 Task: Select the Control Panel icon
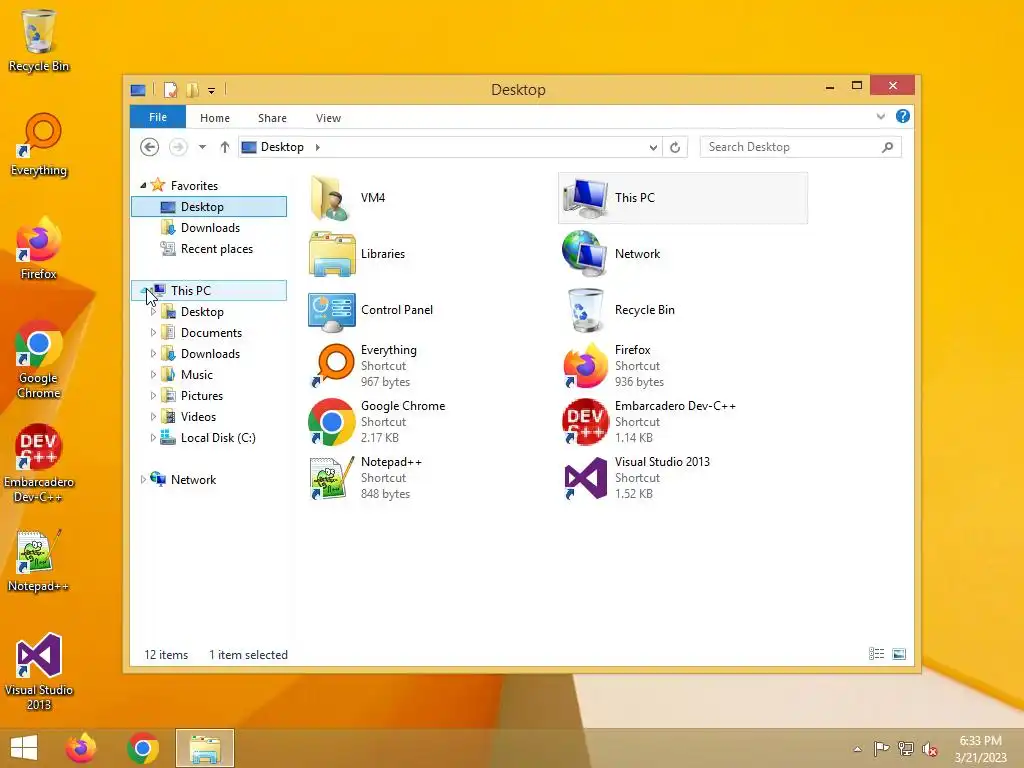coord(332,311)
